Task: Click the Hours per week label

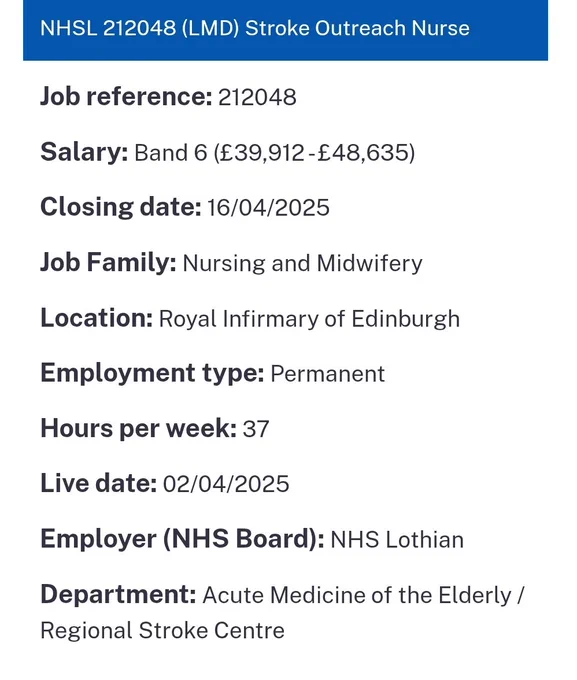Action: pos(138,429)
